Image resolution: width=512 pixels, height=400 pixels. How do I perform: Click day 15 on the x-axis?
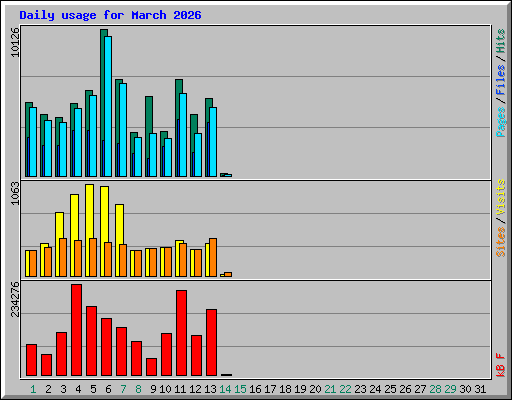tap(240, 389)
